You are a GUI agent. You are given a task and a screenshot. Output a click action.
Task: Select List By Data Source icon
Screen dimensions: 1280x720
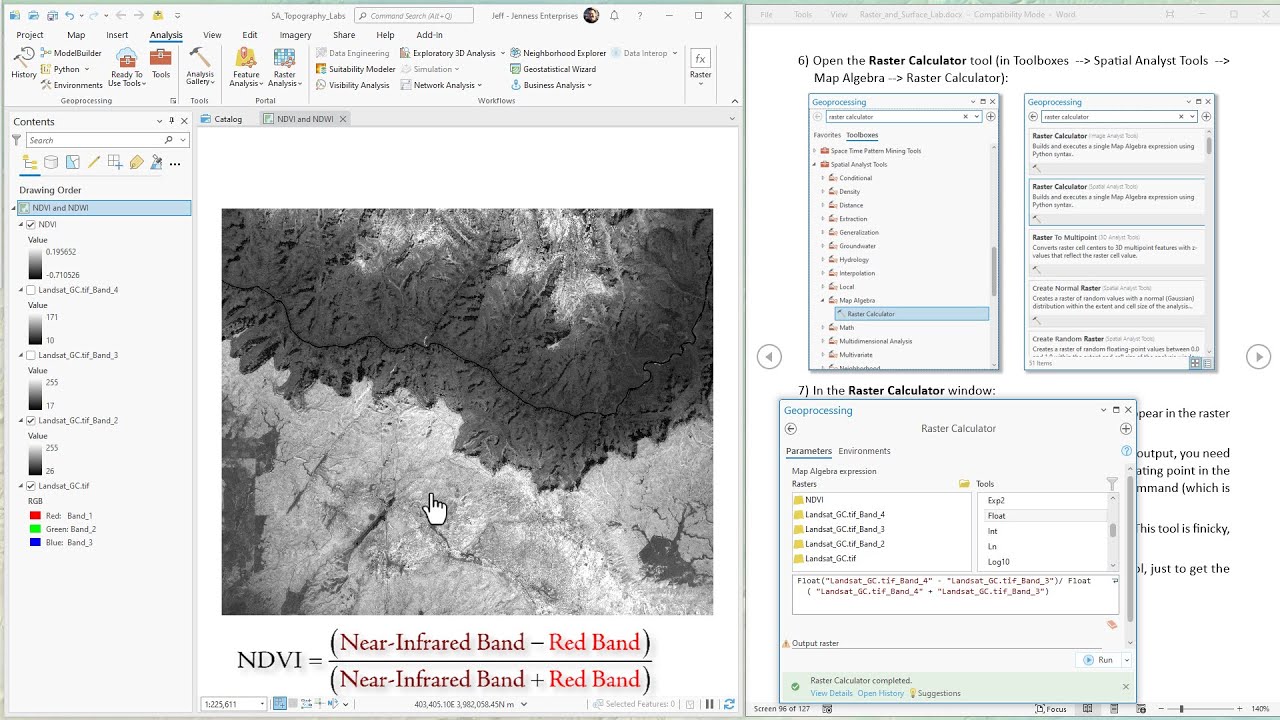[x=51, y=162]
